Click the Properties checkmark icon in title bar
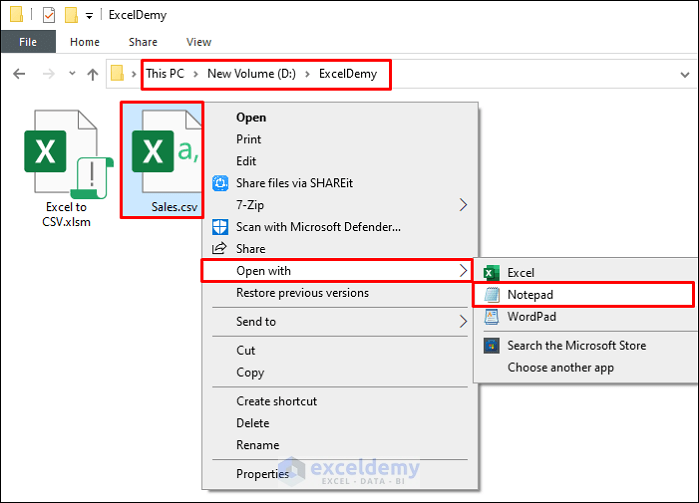 (49, 15)
